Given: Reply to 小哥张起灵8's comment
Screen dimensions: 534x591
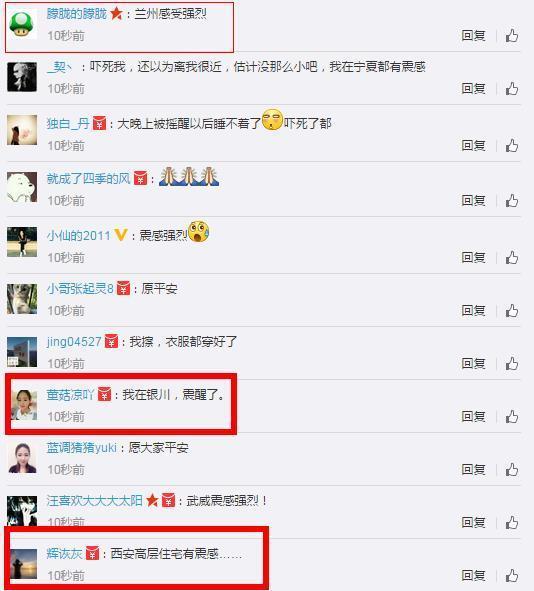Looking at the screenshot, I should 473,311.
